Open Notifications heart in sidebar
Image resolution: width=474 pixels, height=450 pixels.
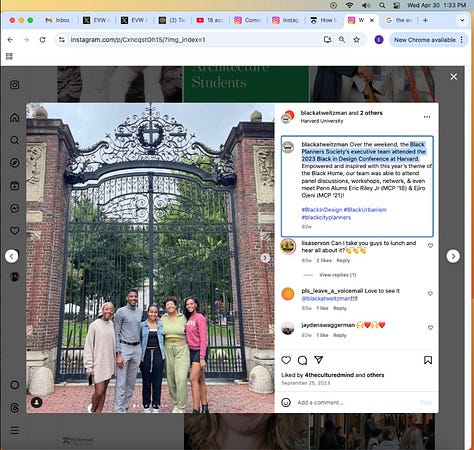14,230
